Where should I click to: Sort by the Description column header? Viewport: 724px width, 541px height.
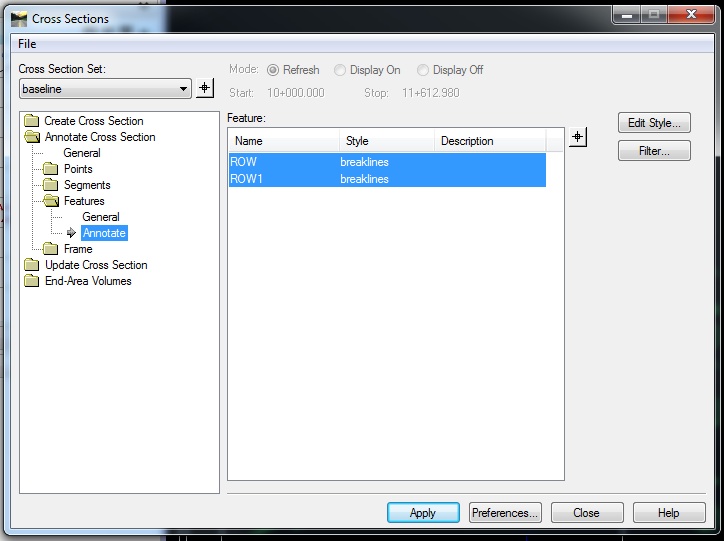point(490,141)
